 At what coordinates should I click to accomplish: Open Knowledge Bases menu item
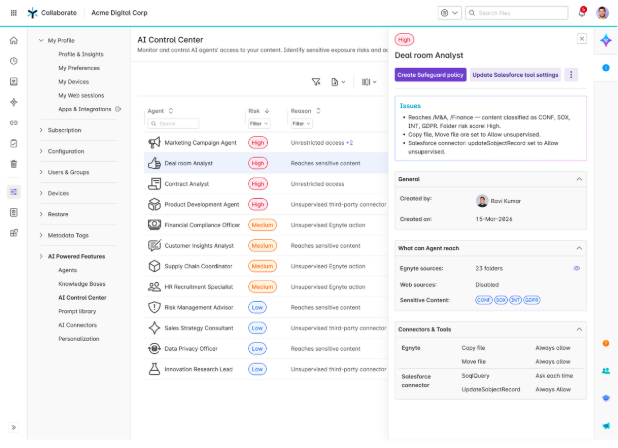point(82,284)
